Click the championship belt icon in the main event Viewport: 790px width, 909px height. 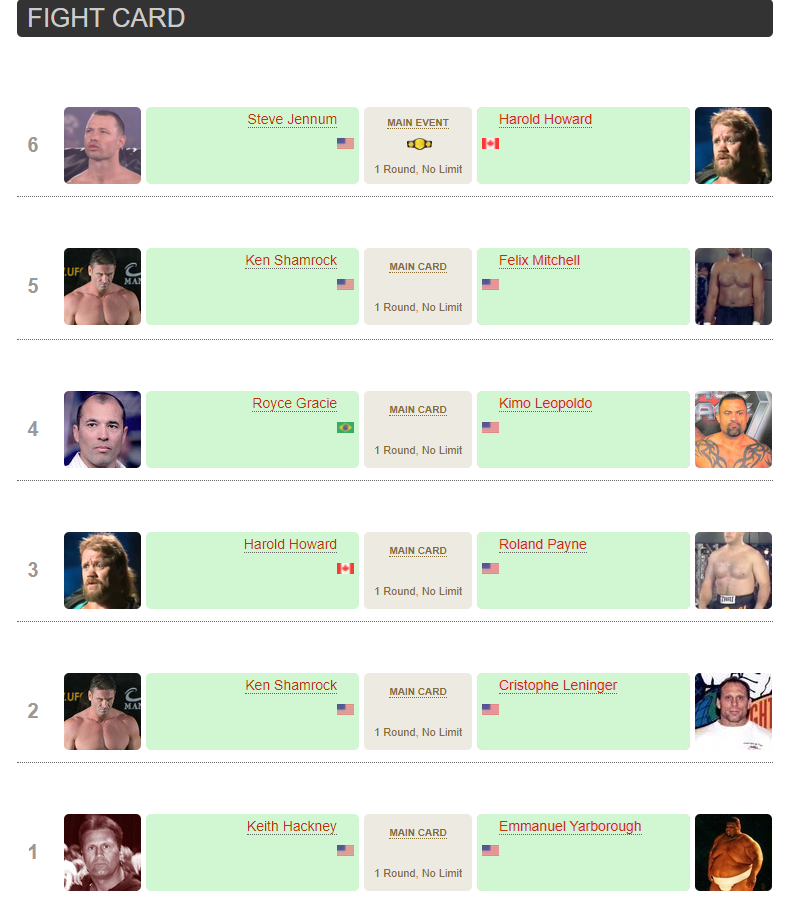418,144
